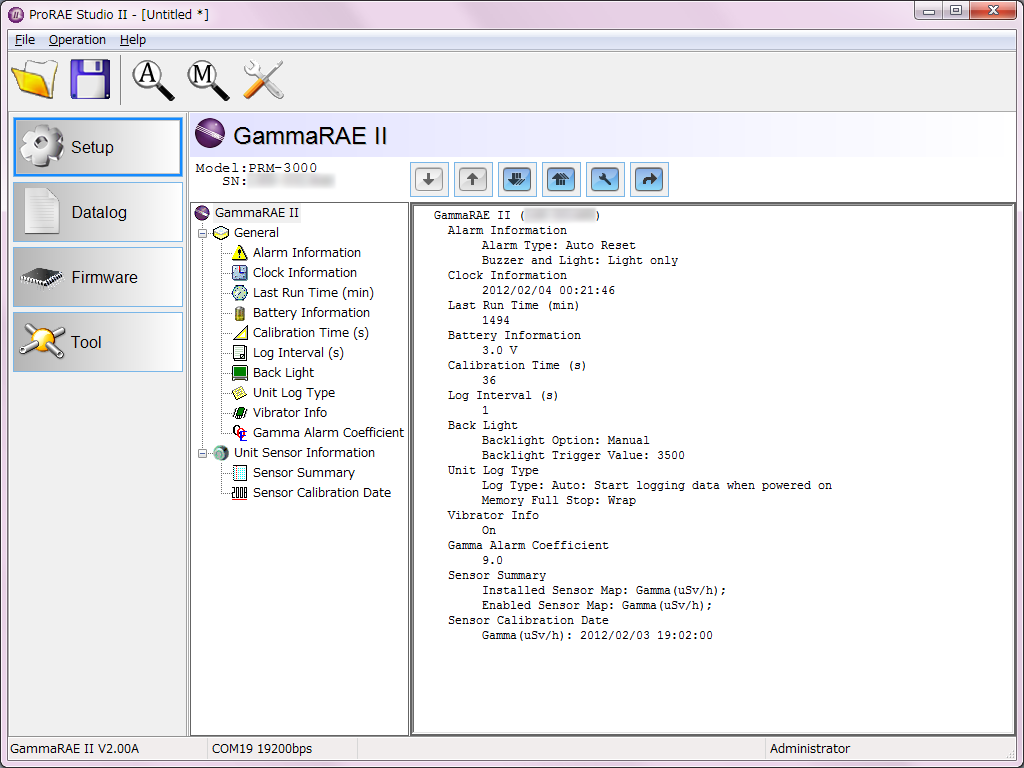
Task: Open the Help menu
Action: (x=133, y=40)
